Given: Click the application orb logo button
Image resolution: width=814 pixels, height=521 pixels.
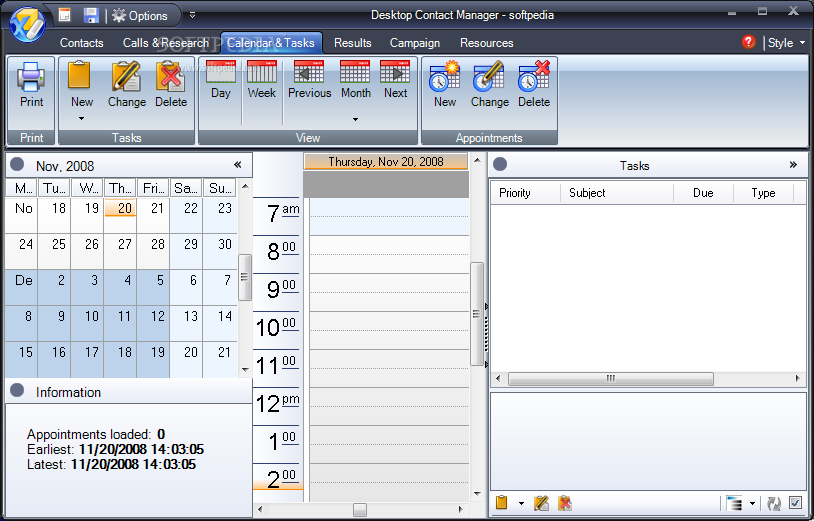Looking at the screenshot, I should tap(27, 24).
